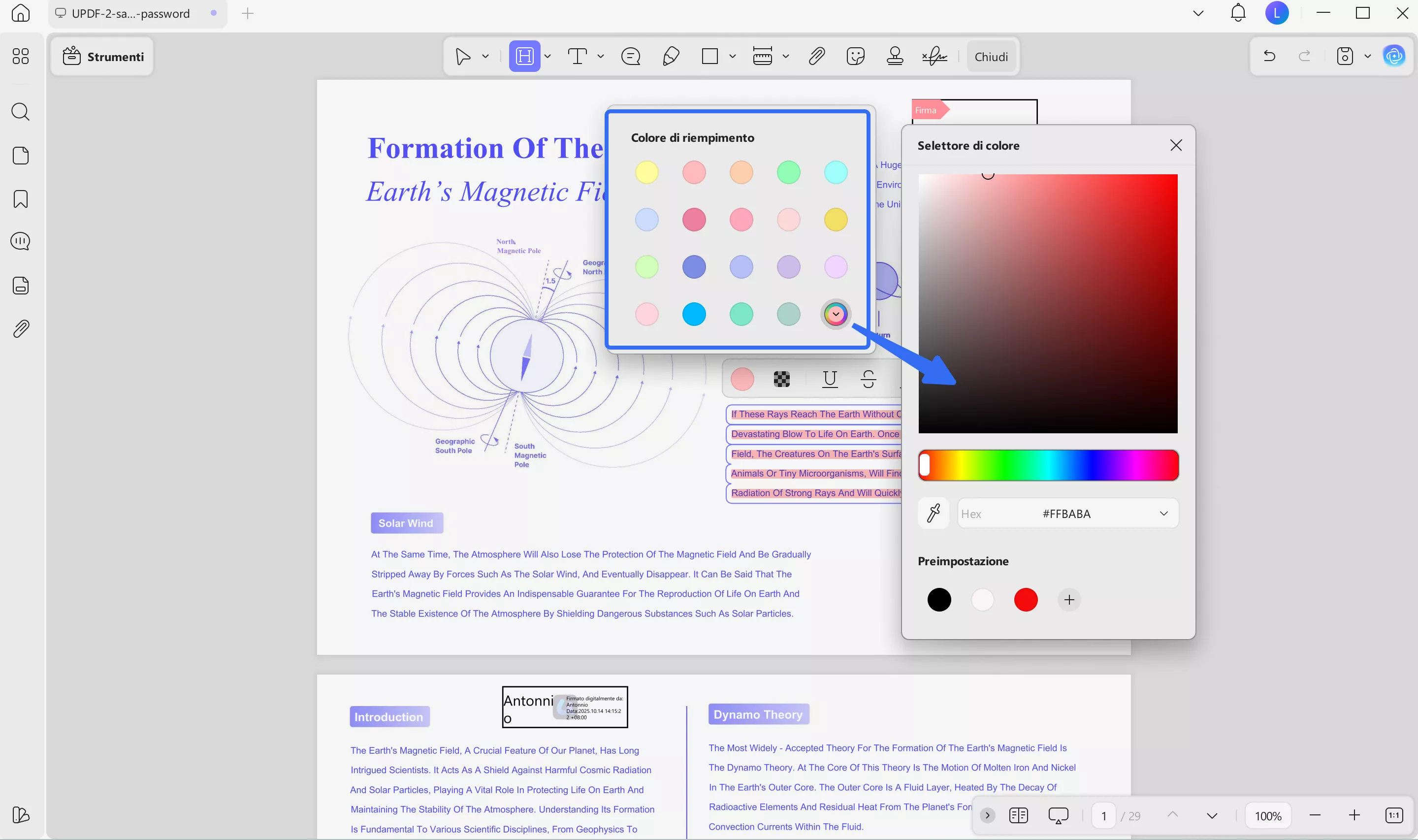
Task: Open the Strumenti menu
Action: [103, 56]
